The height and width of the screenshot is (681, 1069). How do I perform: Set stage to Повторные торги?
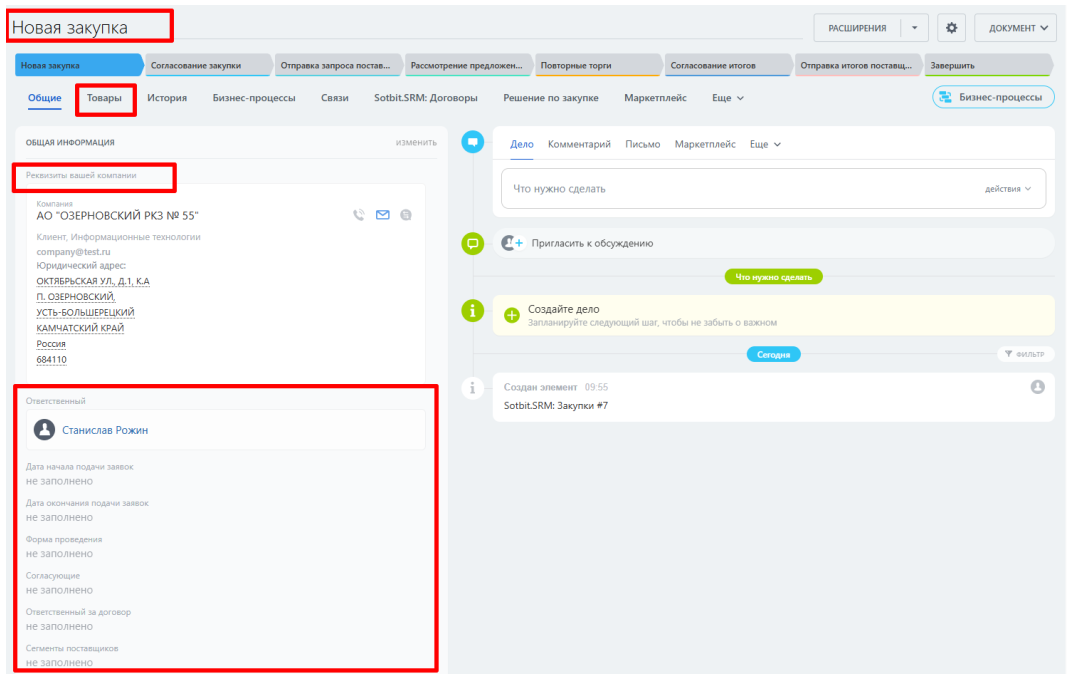pos(598,65)
